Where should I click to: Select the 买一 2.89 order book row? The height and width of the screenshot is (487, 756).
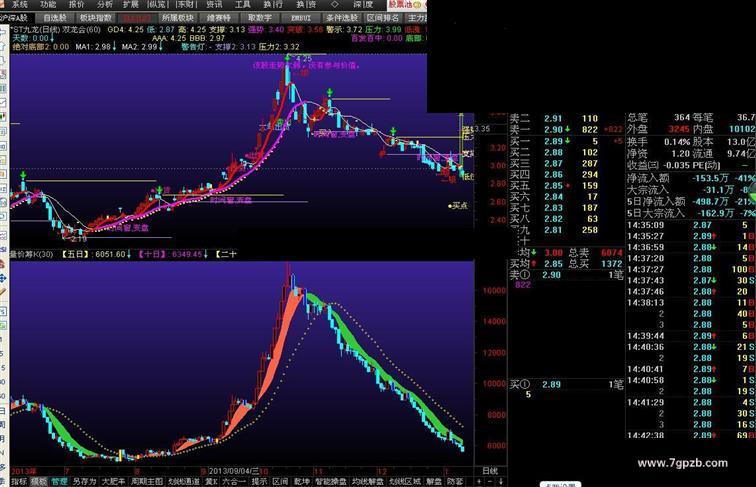pyautogui.click(x=566, y=141)
